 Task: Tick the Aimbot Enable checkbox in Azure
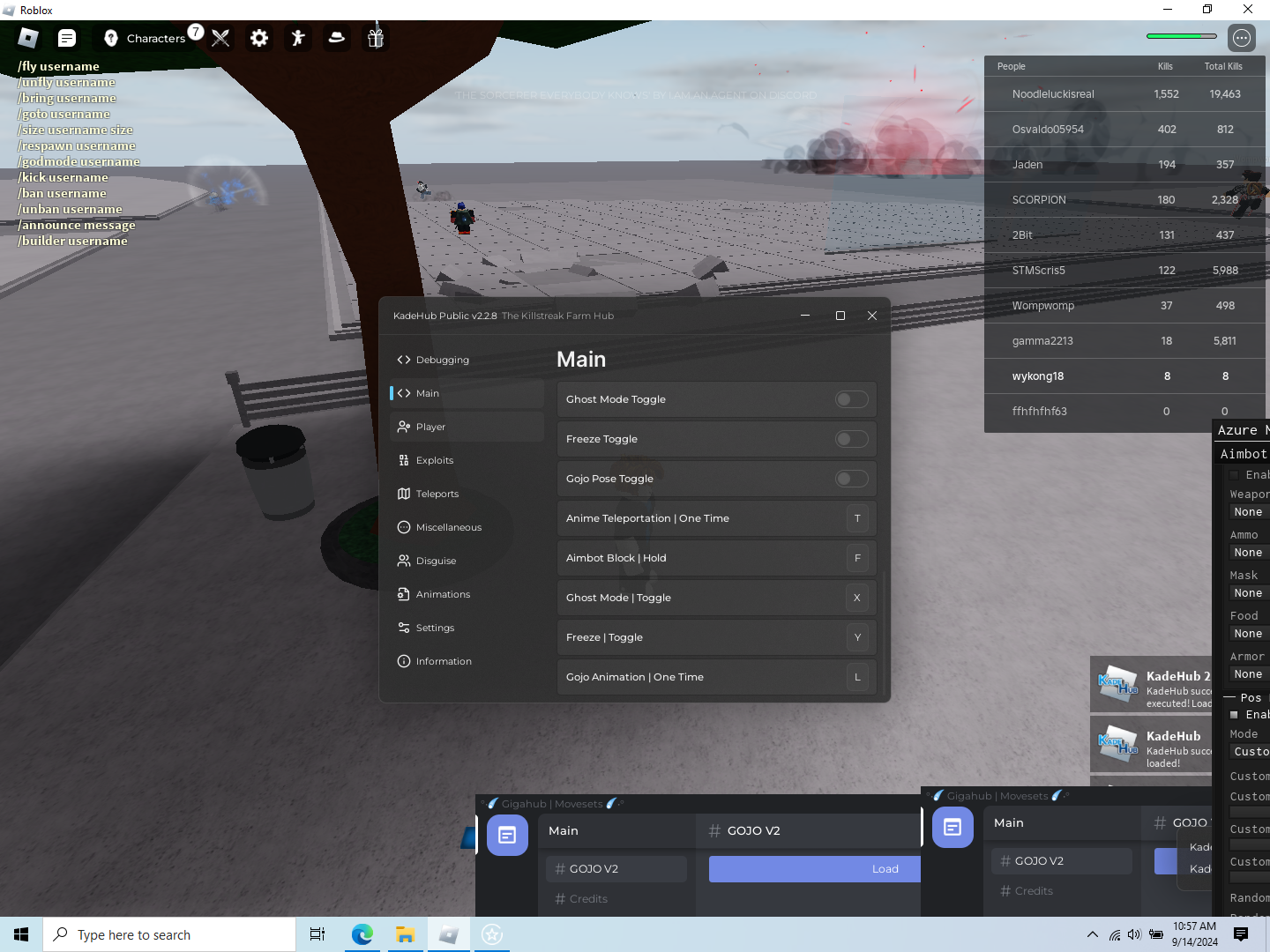(x=1234, y=475)
